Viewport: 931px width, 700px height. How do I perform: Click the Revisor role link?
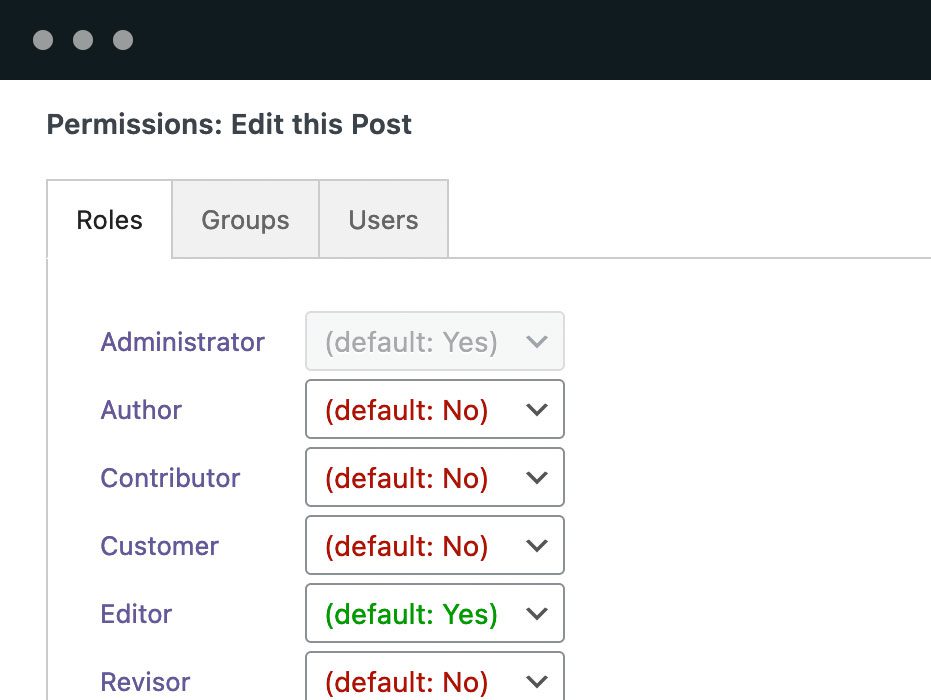[x=145, y=682]
